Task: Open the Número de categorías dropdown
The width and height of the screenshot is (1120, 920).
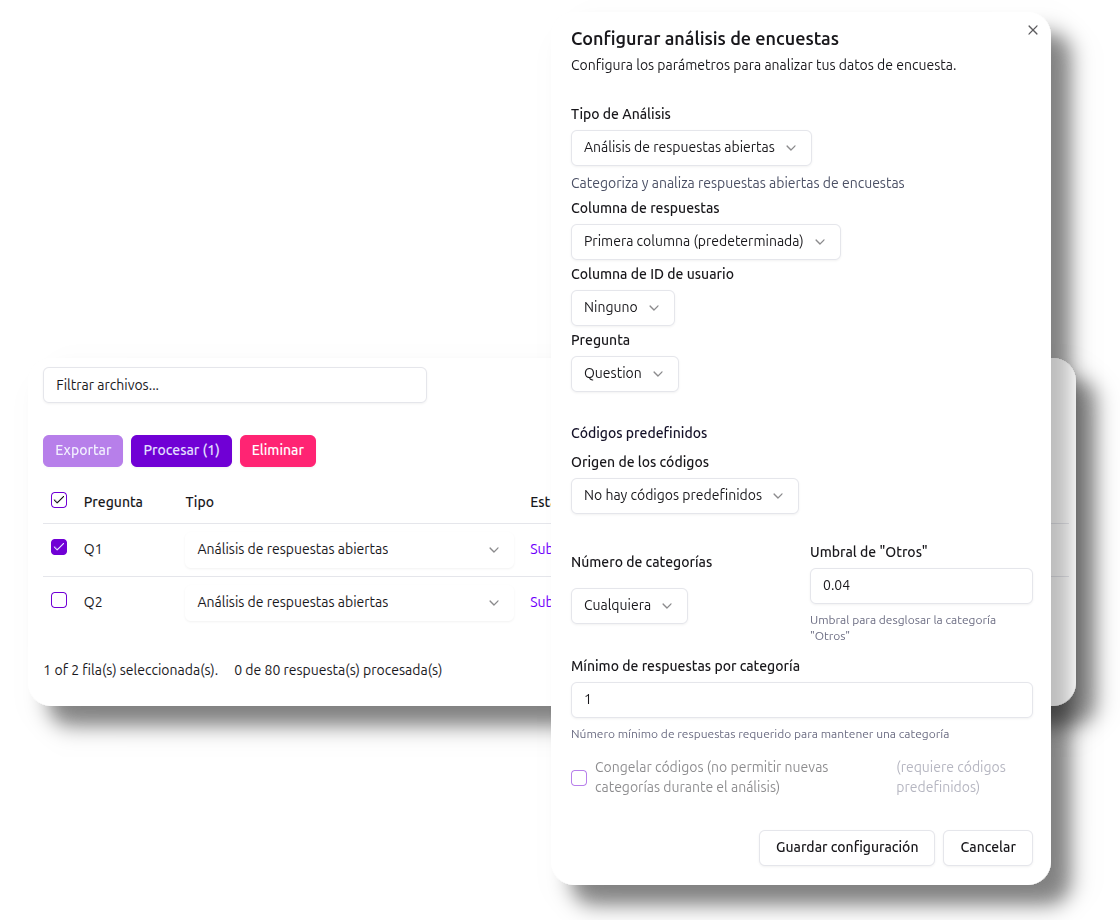Action: pos(628,606)
